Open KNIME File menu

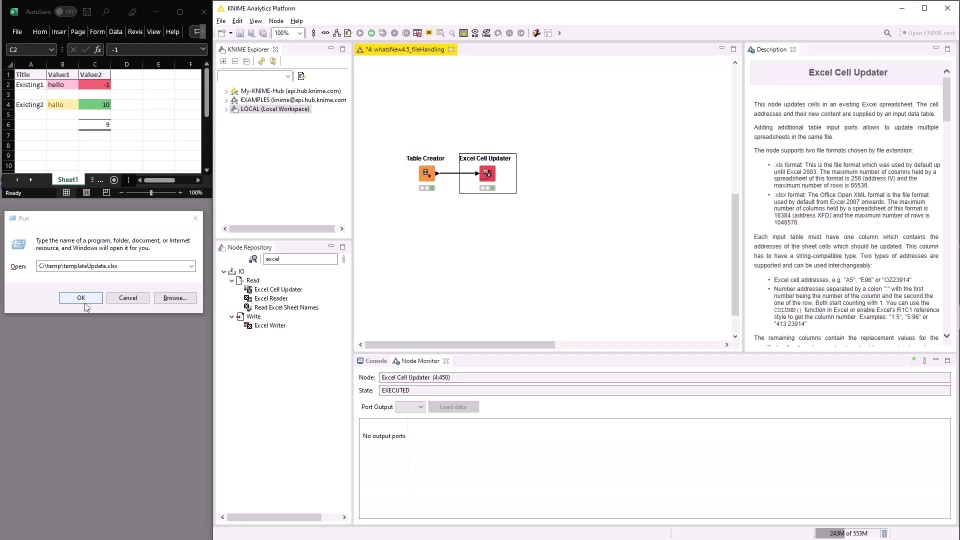(x=221, y=21)
